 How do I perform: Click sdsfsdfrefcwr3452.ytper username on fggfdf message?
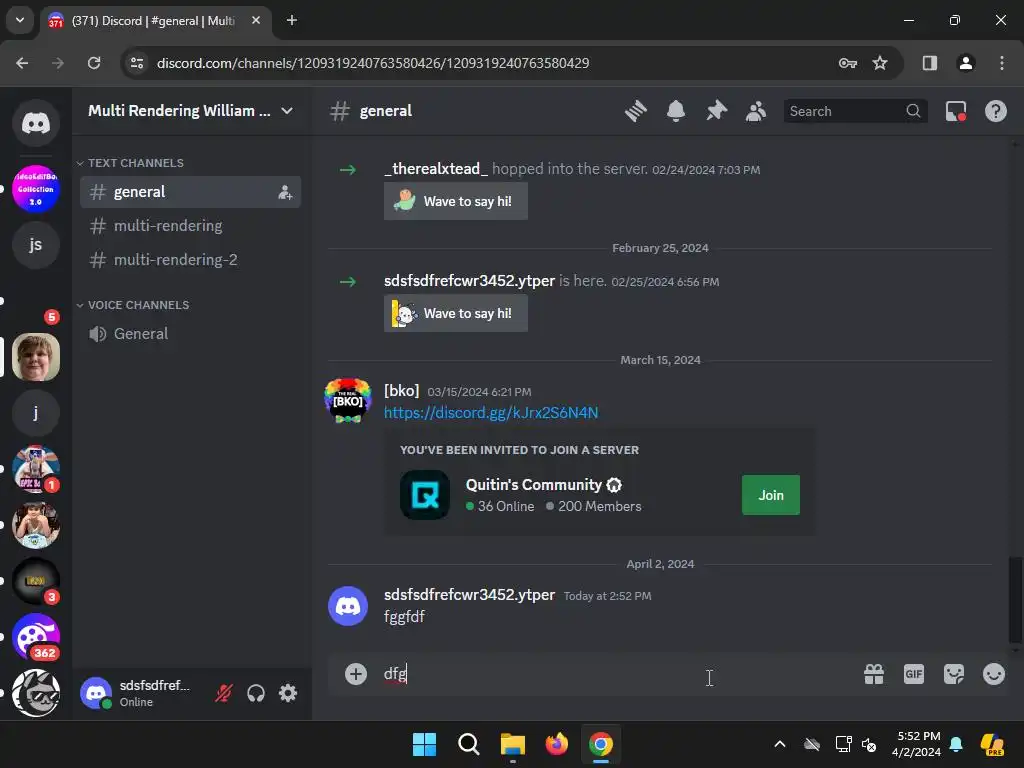click(470, 595)
